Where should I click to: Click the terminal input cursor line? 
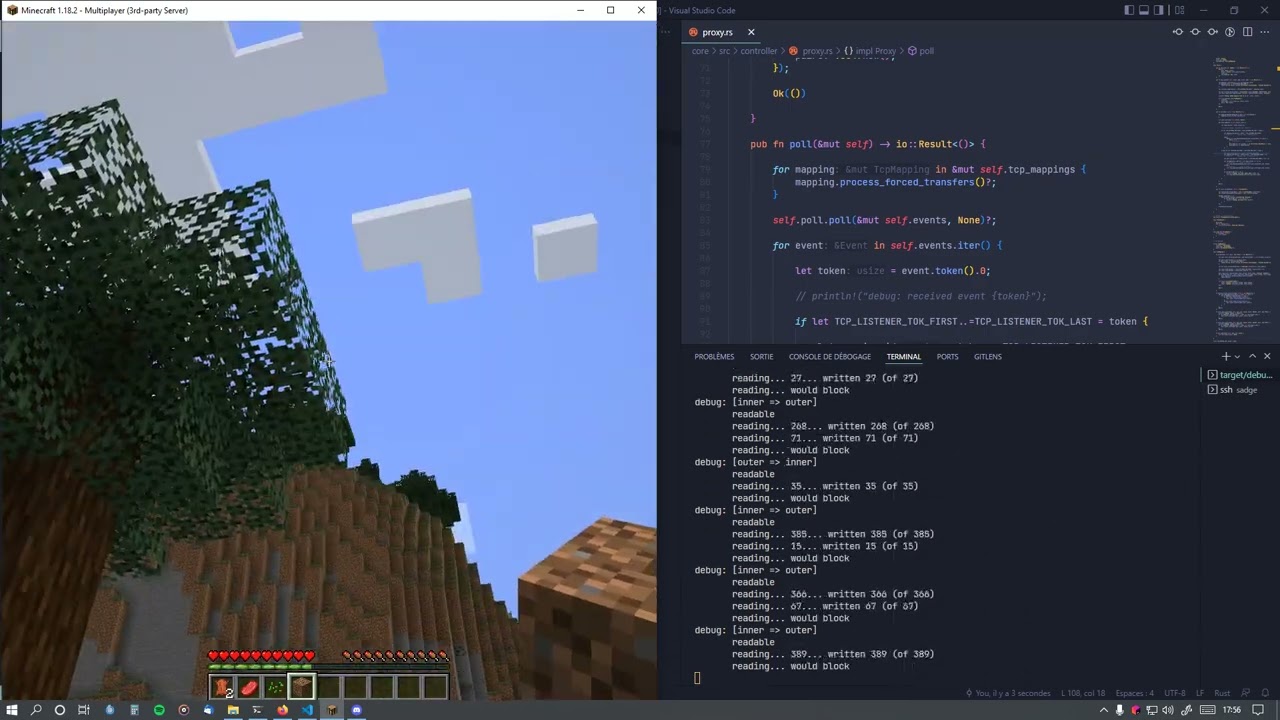(x=697, y=678)
